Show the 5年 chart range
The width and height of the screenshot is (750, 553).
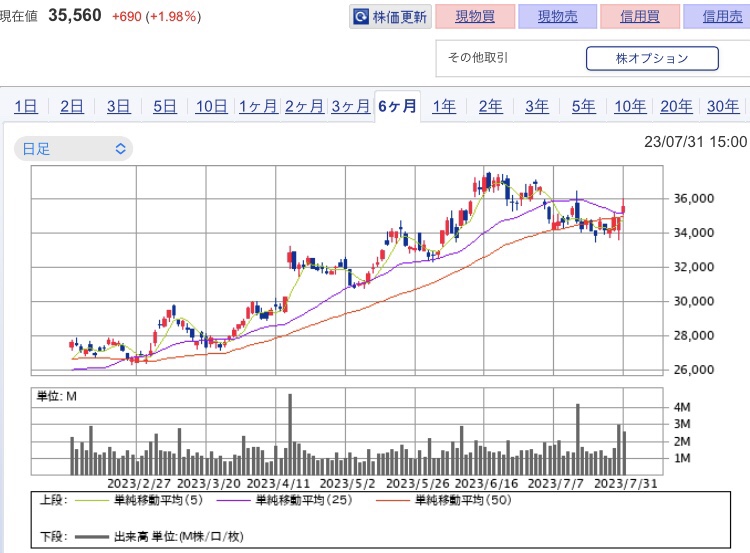tap(583, 107)
